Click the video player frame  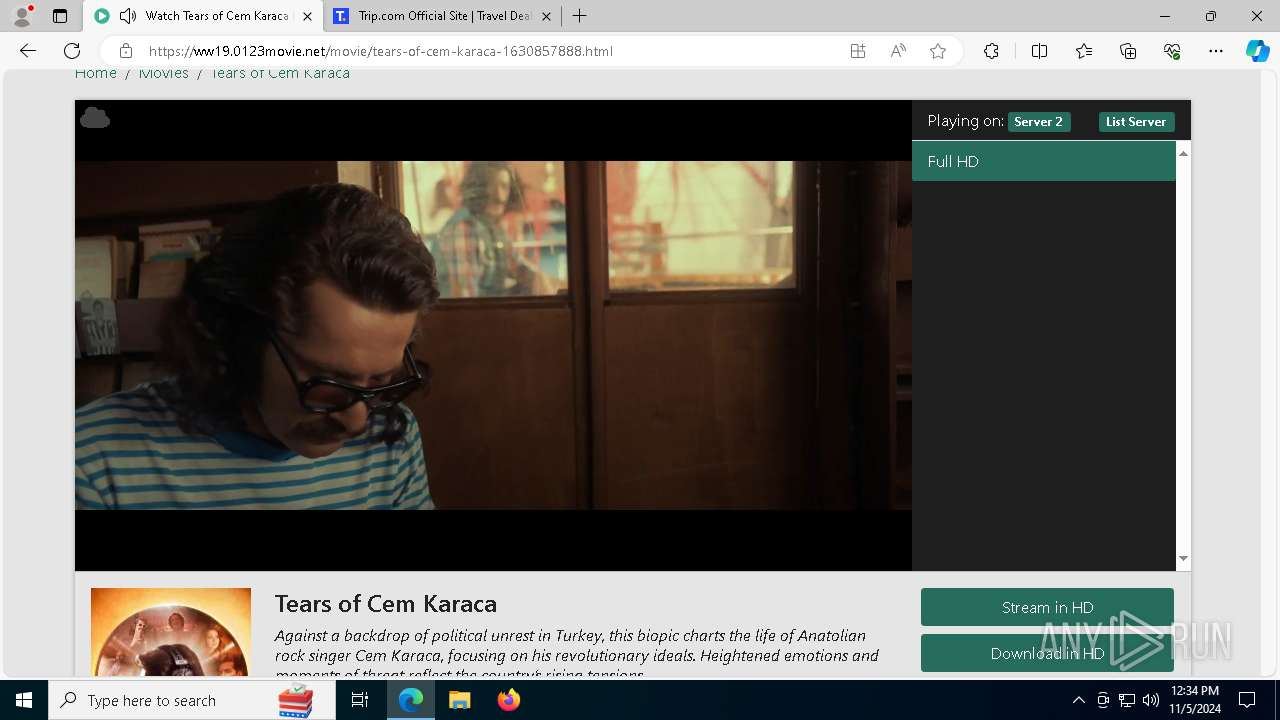pyautogui.click(x=493, y=335)
